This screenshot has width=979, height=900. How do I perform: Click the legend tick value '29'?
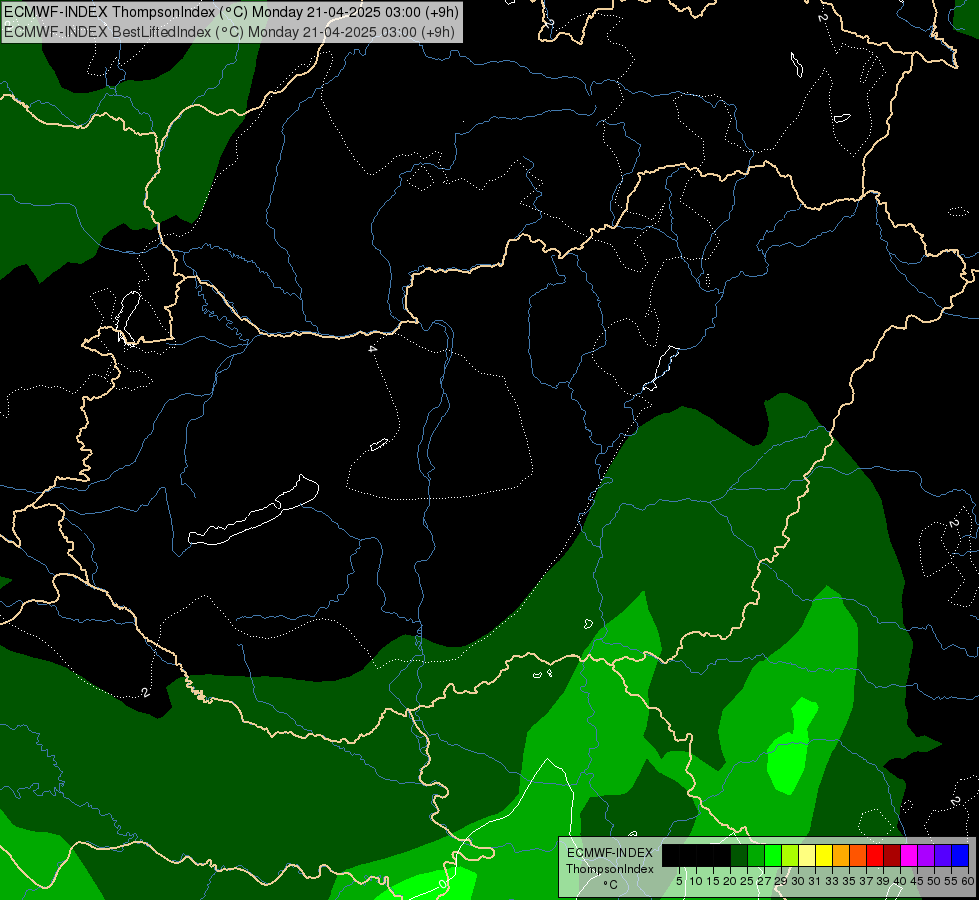[781, 881]
